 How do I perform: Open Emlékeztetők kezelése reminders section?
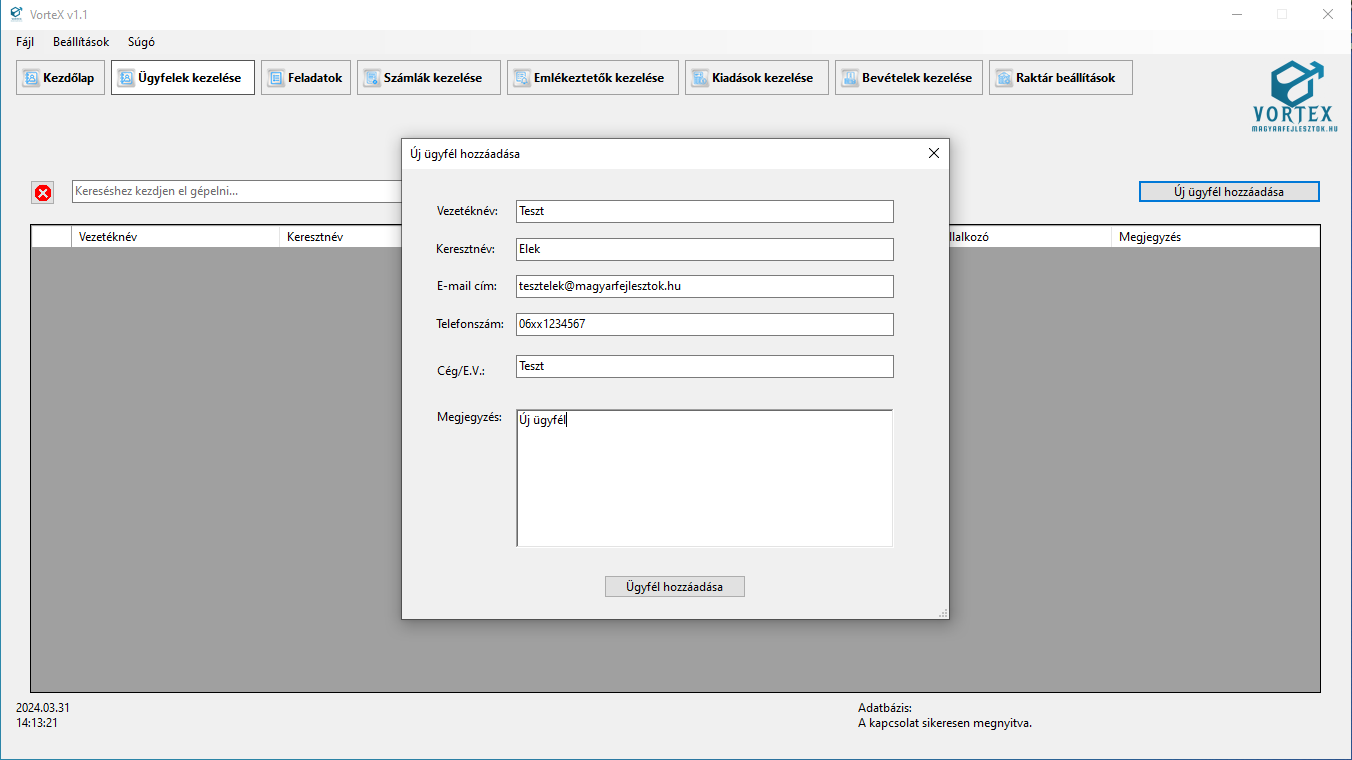592,78
